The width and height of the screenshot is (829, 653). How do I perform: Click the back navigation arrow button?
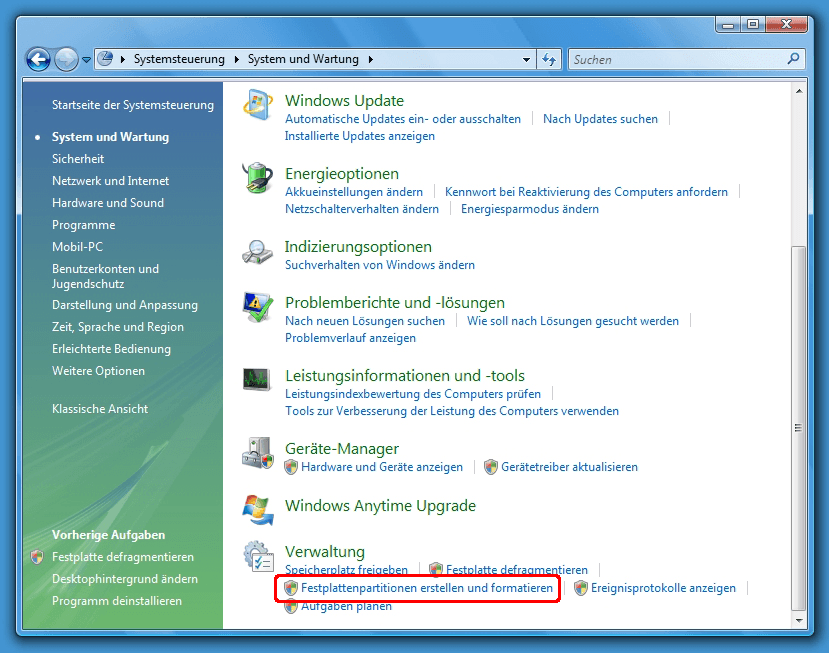tap(39, 59)
